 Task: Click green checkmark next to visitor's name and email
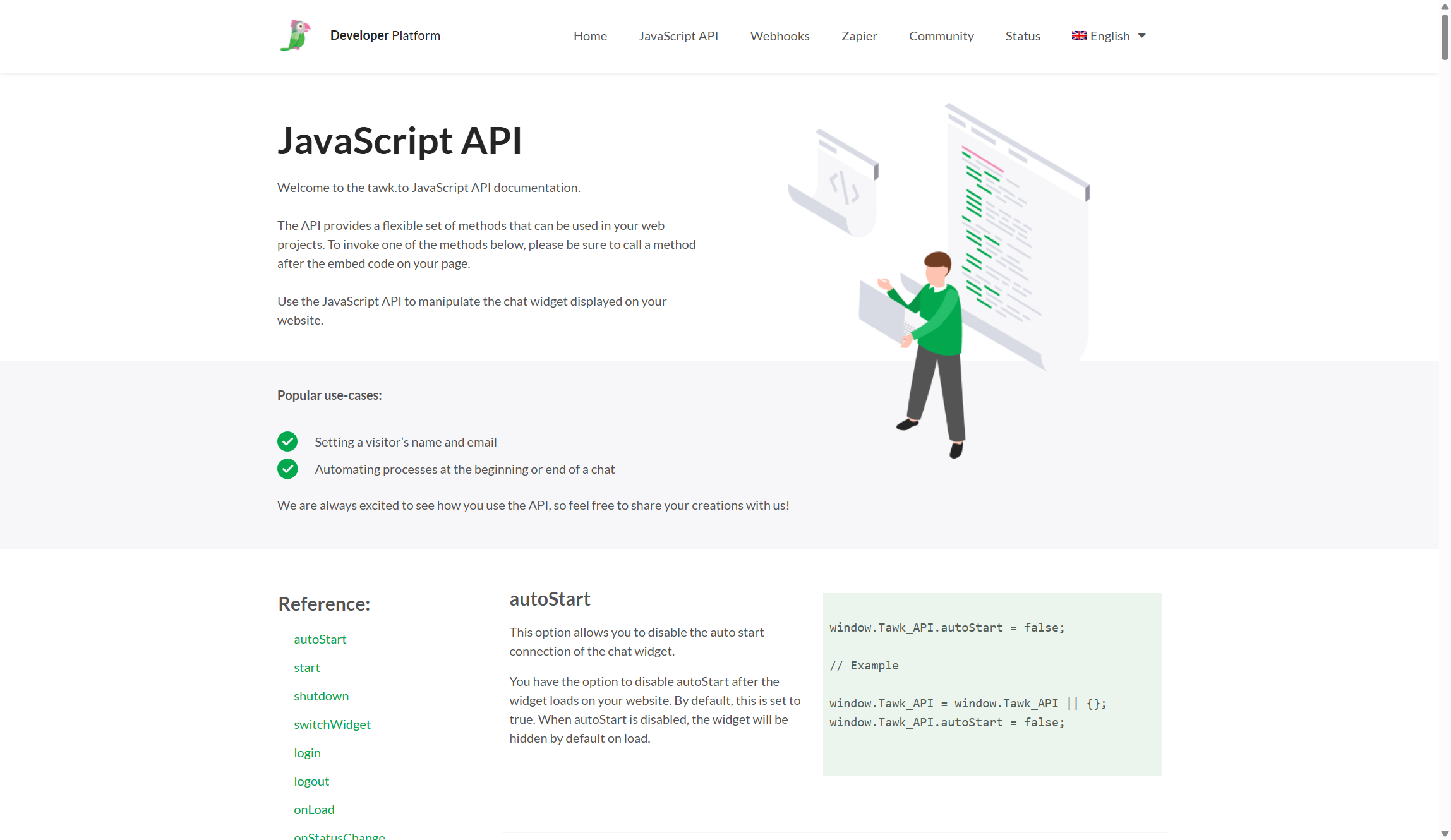287,441
